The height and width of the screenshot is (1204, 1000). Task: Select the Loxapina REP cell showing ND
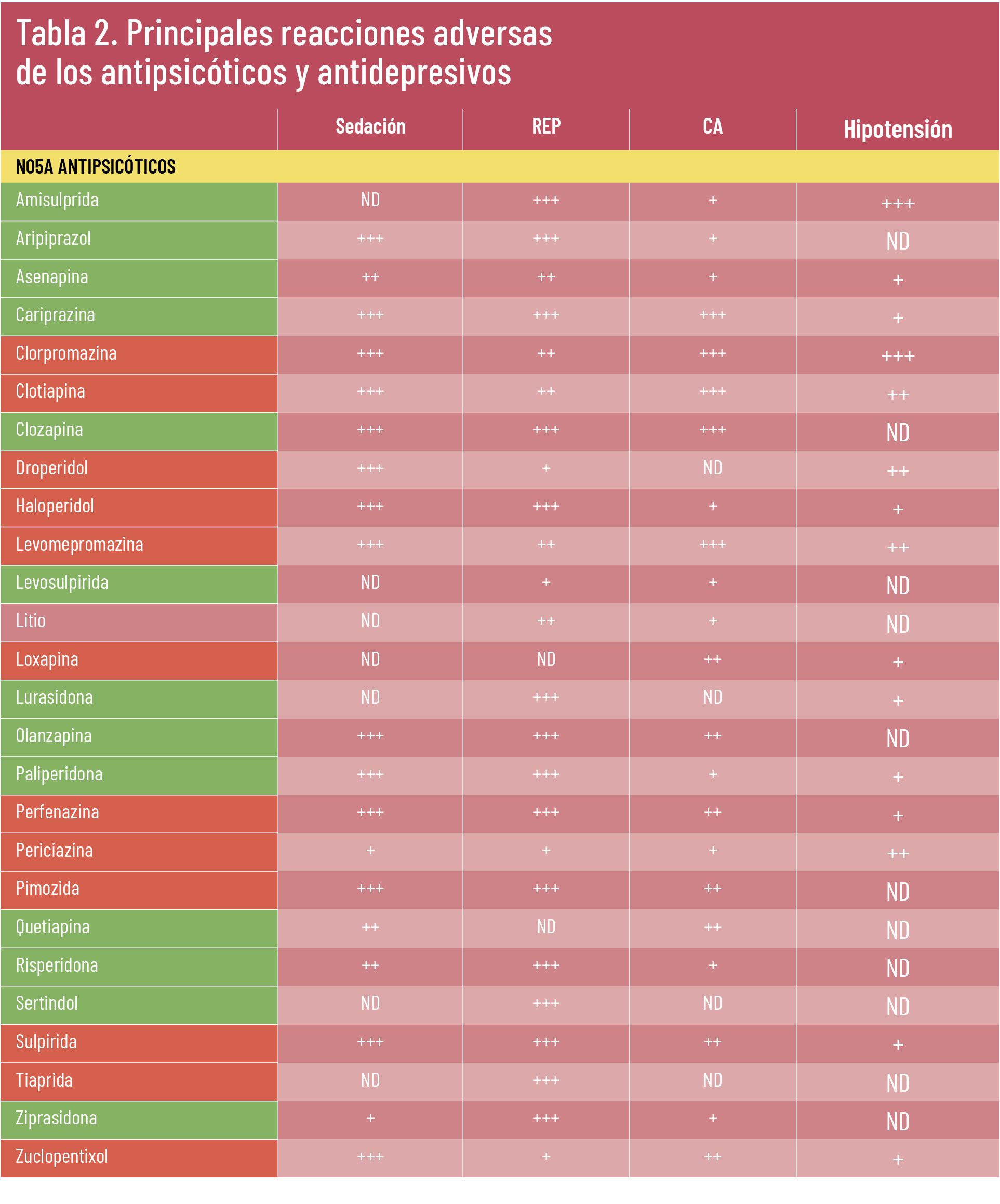[546, 659]
